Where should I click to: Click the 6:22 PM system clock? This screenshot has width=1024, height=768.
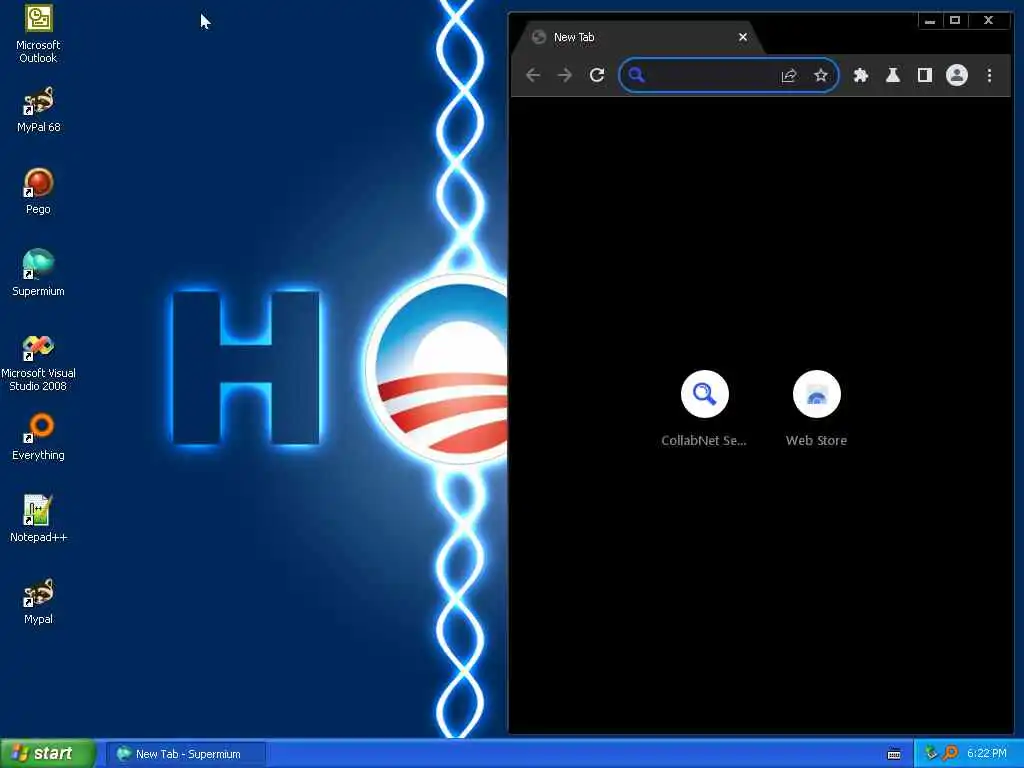coord(987,754)
